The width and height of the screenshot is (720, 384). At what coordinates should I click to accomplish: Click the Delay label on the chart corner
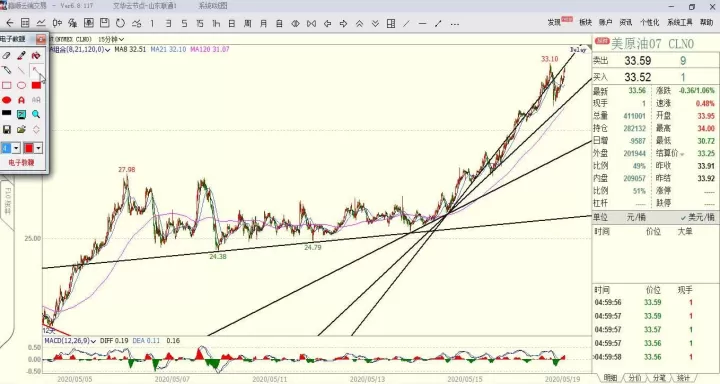point(578,50)
